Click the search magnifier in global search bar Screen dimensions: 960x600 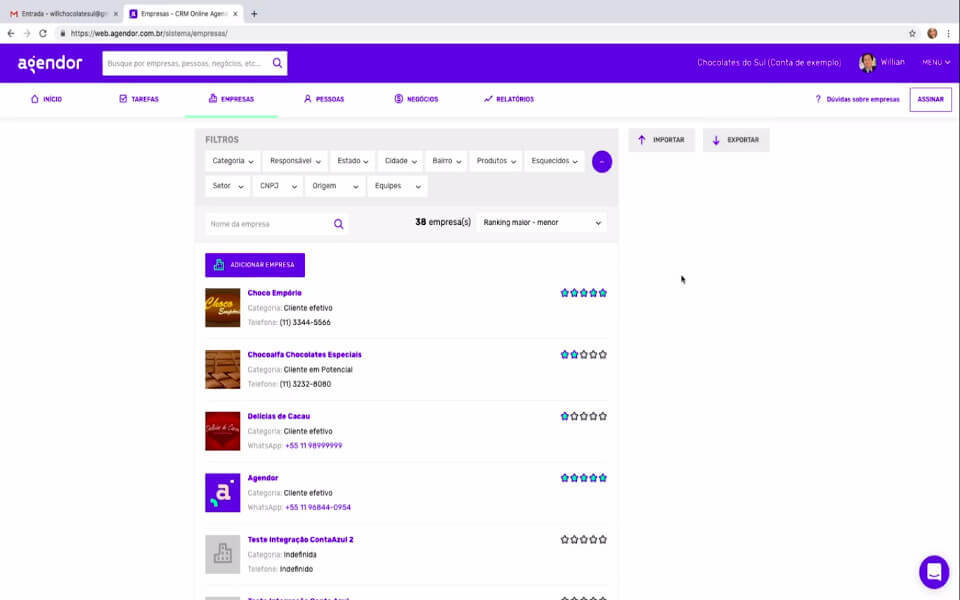277,63
